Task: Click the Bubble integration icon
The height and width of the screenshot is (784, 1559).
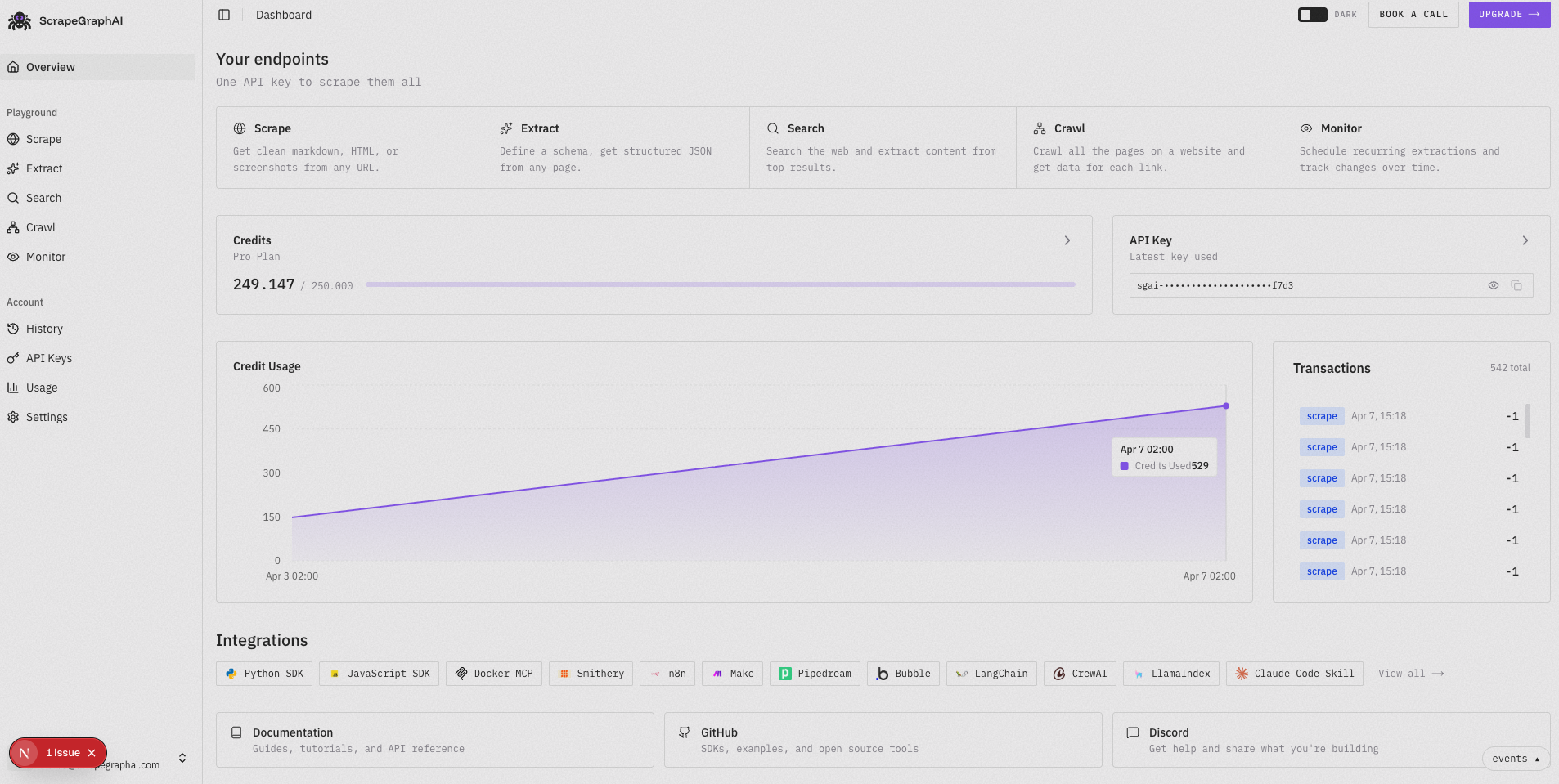Action: coord(883,674)
